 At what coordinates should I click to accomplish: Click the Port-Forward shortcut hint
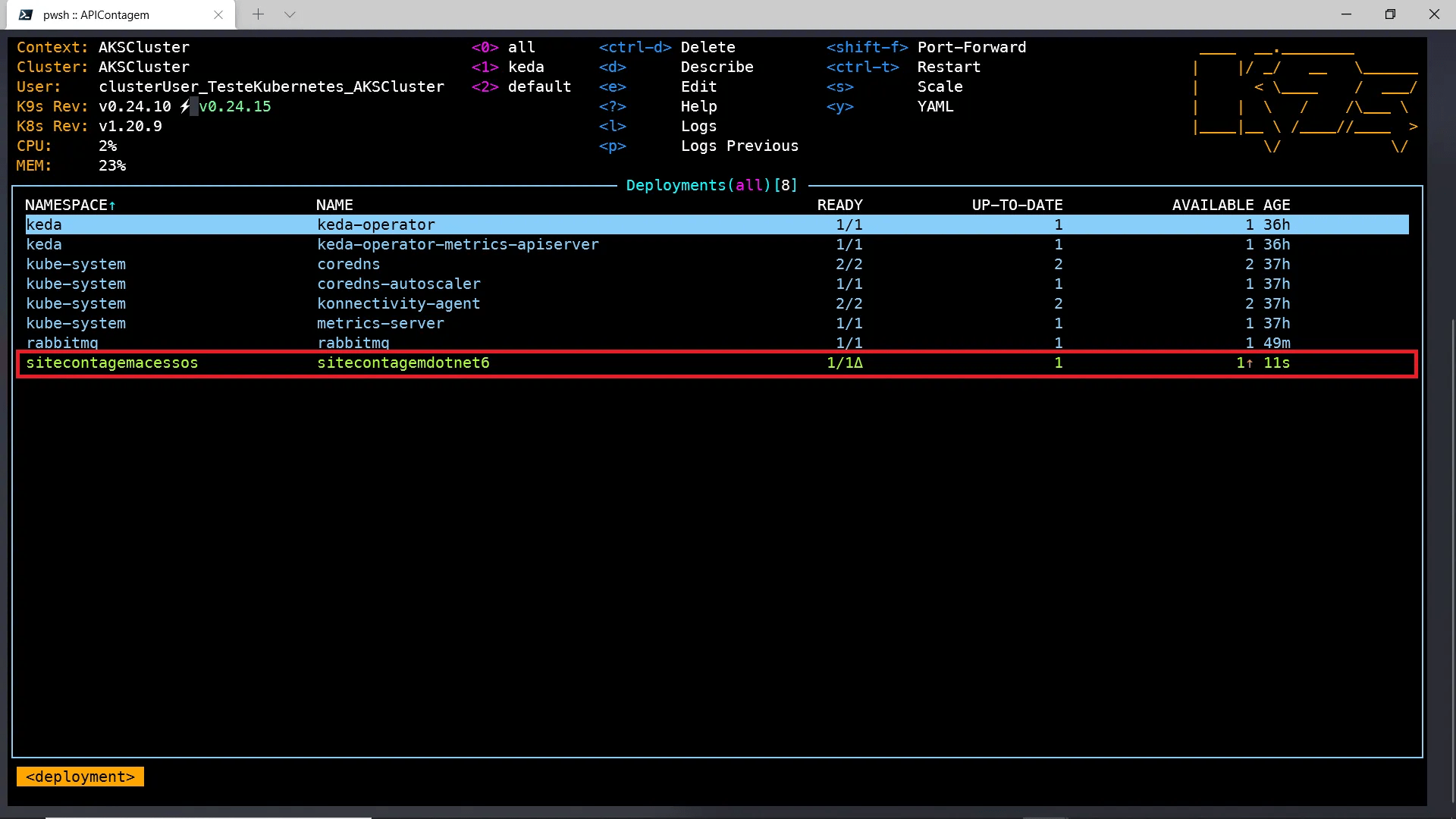pyautogui.click(x=971, y=48)
